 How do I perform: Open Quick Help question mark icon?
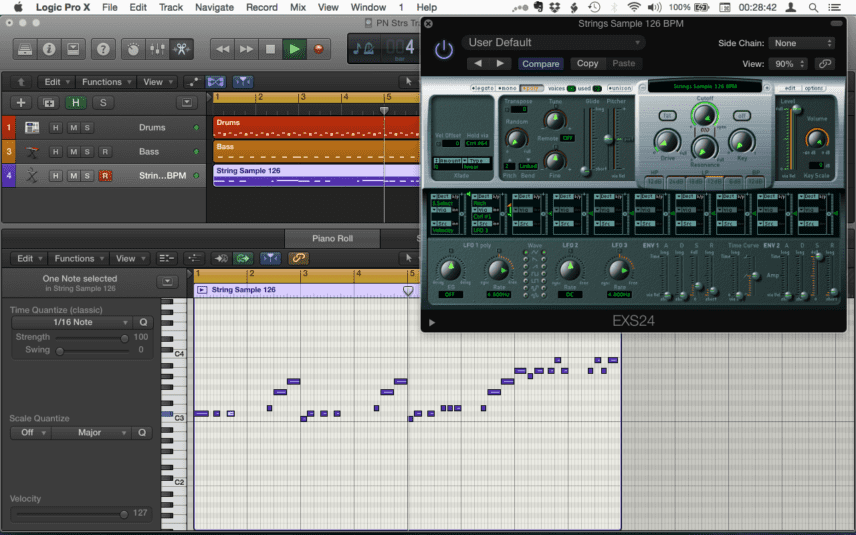103,49
